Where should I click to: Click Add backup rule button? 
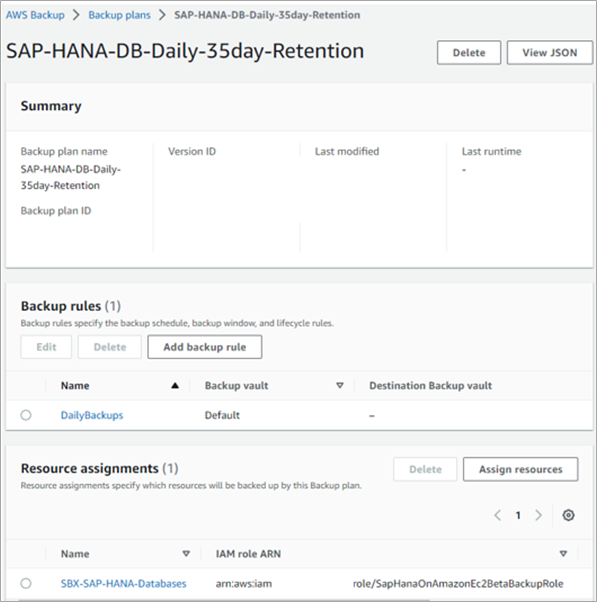pyautogui.click(x=205, y=347)
